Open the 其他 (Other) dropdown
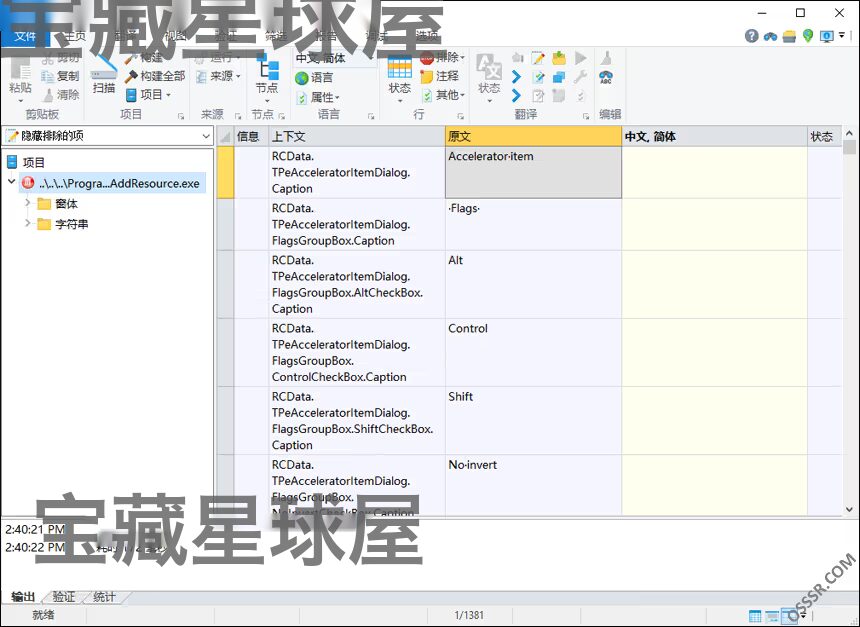 443,95
